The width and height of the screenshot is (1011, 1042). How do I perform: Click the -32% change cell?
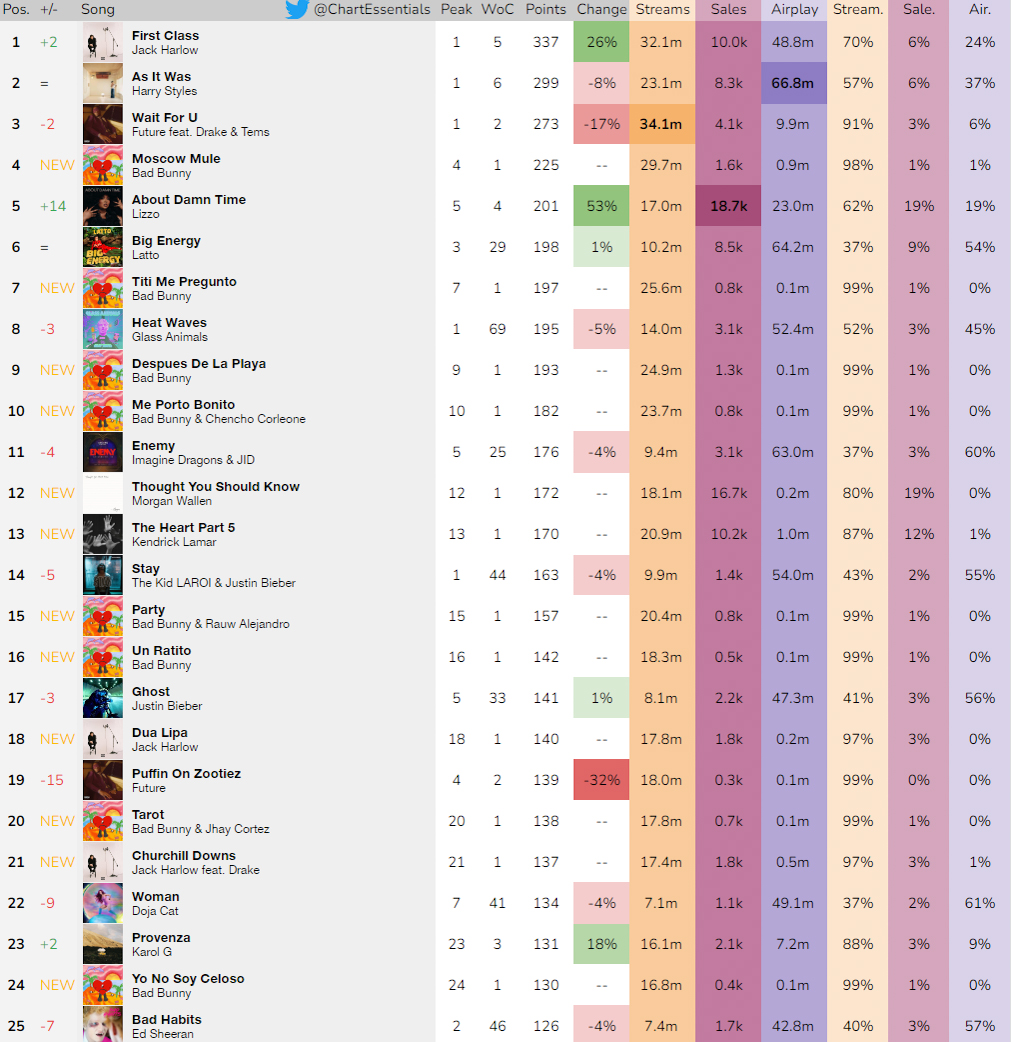click(602, 780)
